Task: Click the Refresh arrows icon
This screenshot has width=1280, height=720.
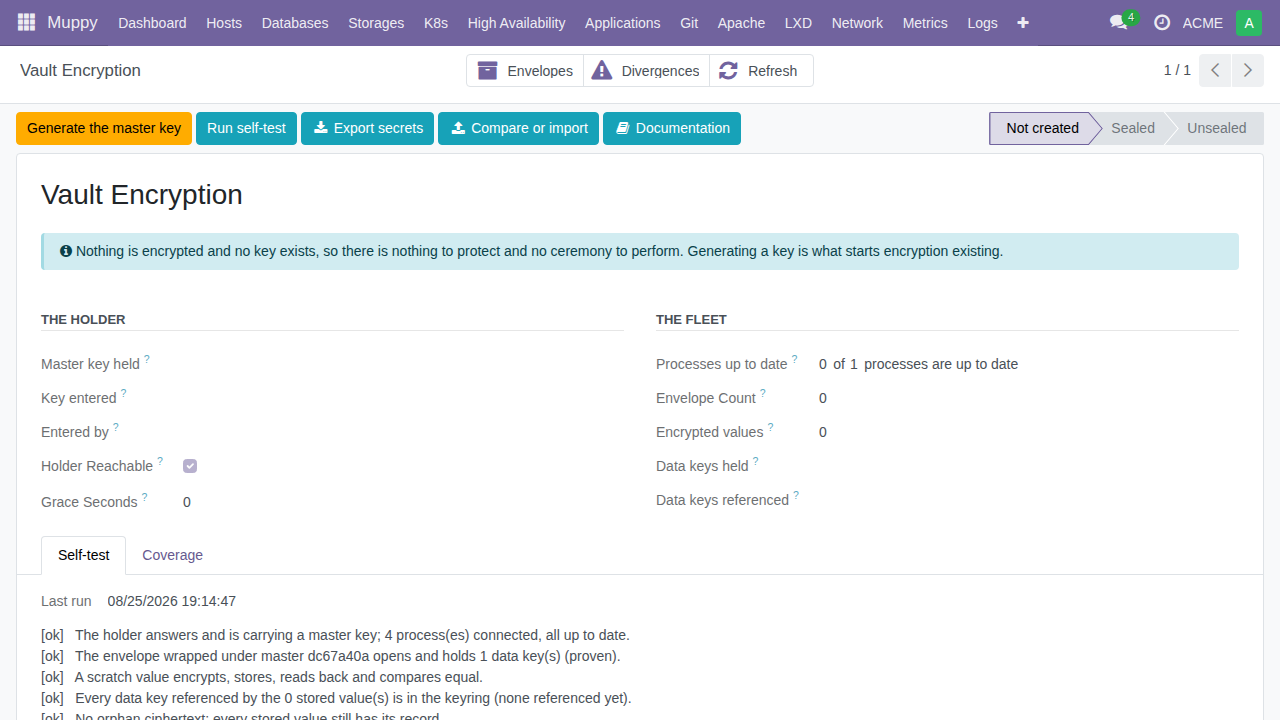Action: (x=728, y=70)
